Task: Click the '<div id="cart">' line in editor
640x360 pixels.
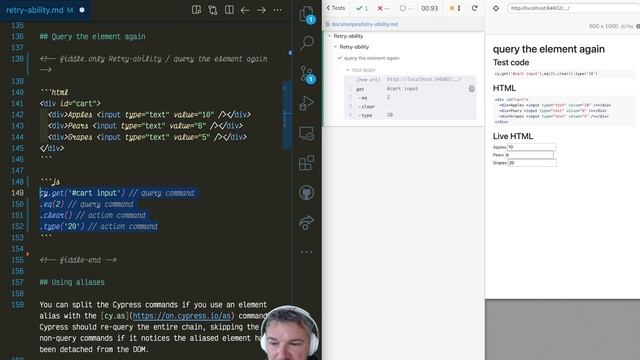Action: click(70, 104)
